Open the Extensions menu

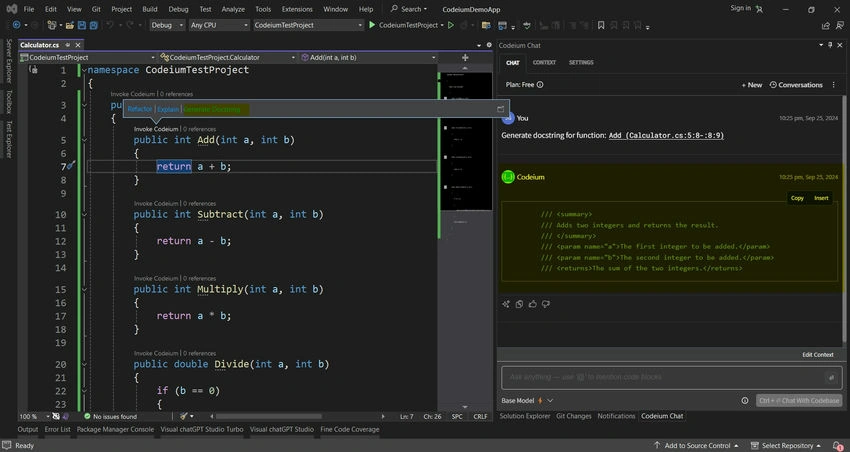pyautogui.click(x=297, y=9)
